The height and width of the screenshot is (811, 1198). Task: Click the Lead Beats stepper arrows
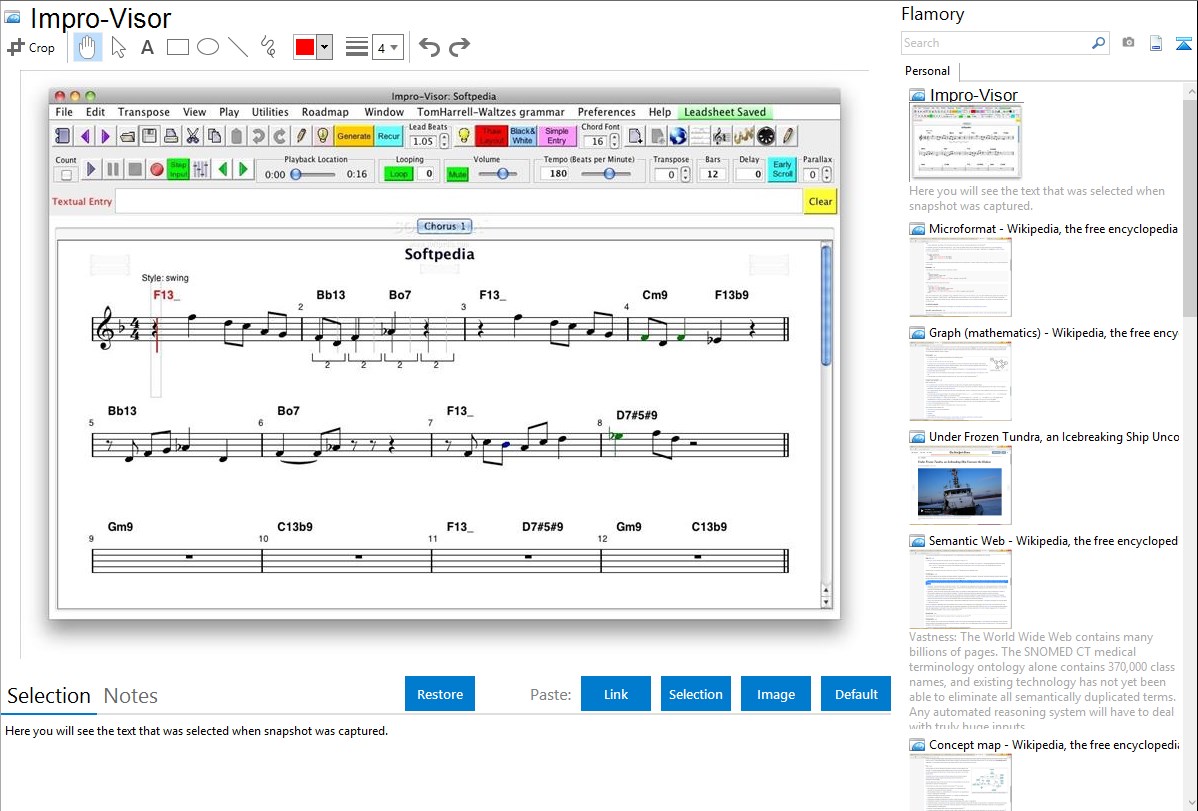point(444,141)
